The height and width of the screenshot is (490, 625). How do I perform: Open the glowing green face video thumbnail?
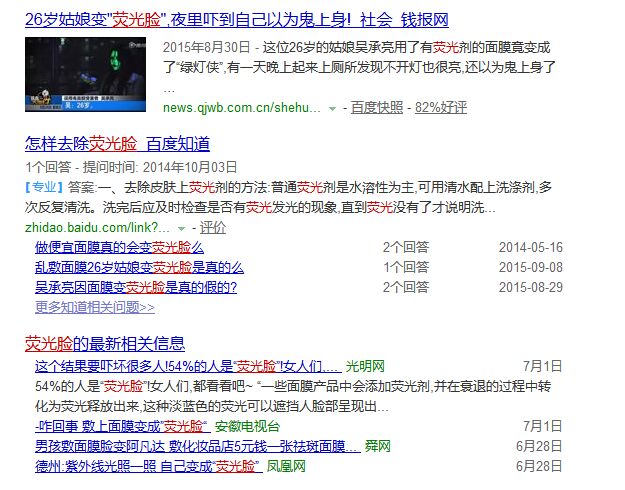[85, 74]
